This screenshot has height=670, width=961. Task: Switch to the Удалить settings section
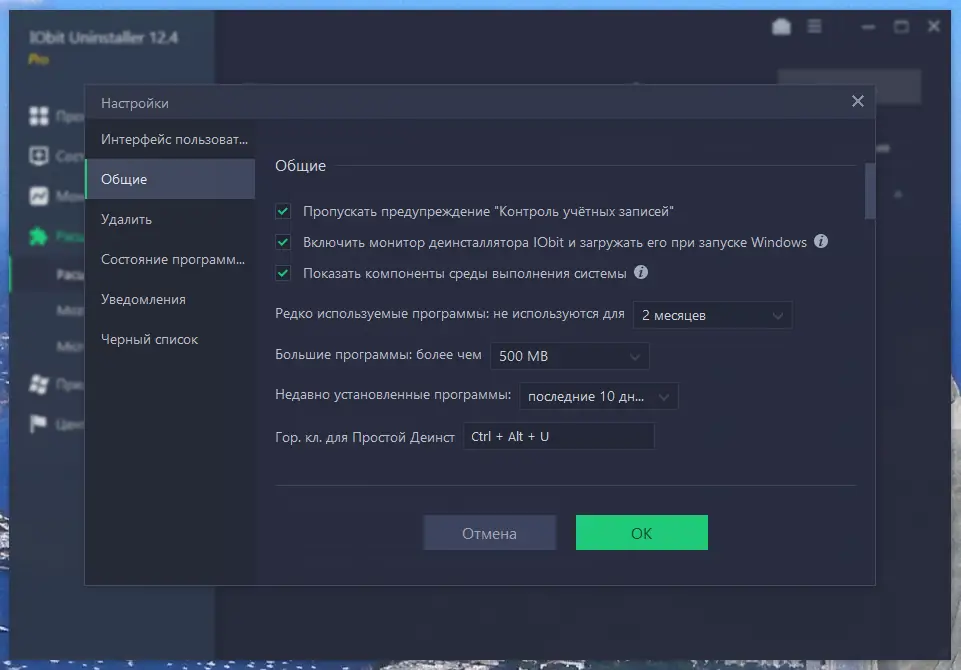[170, 219]
